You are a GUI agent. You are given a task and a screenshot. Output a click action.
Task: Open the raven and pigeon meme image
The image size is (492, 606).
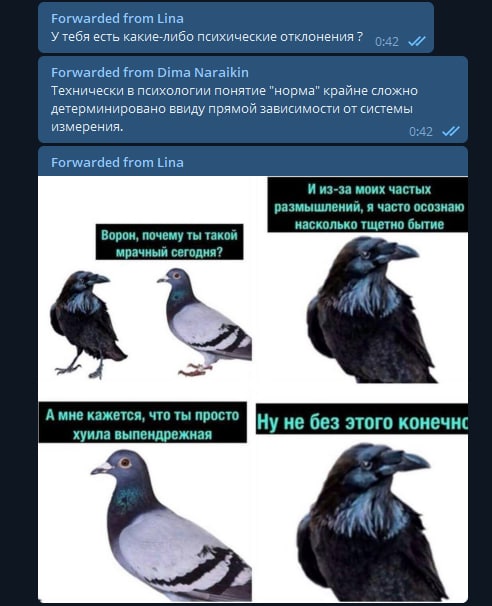253,389
